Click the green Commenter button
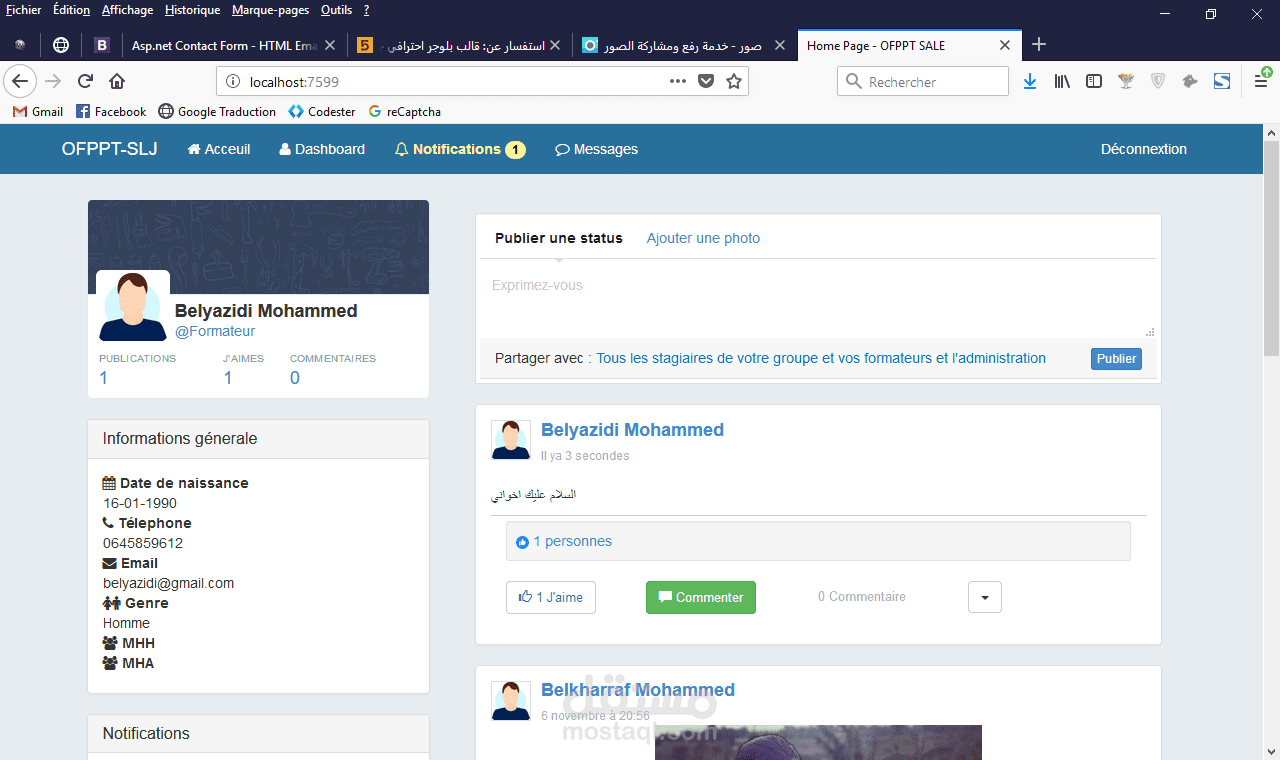 coord(701,597)
